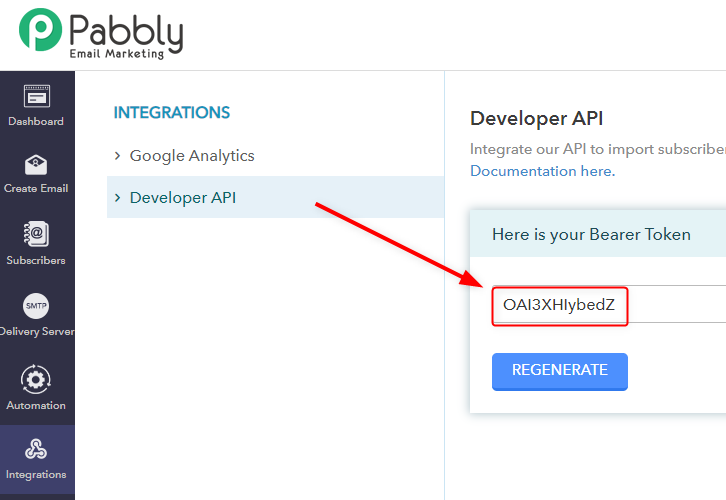Open the Dashboard icon in sidebar
Viewport: 726px width, 500px height.
(x=36, y=96)
